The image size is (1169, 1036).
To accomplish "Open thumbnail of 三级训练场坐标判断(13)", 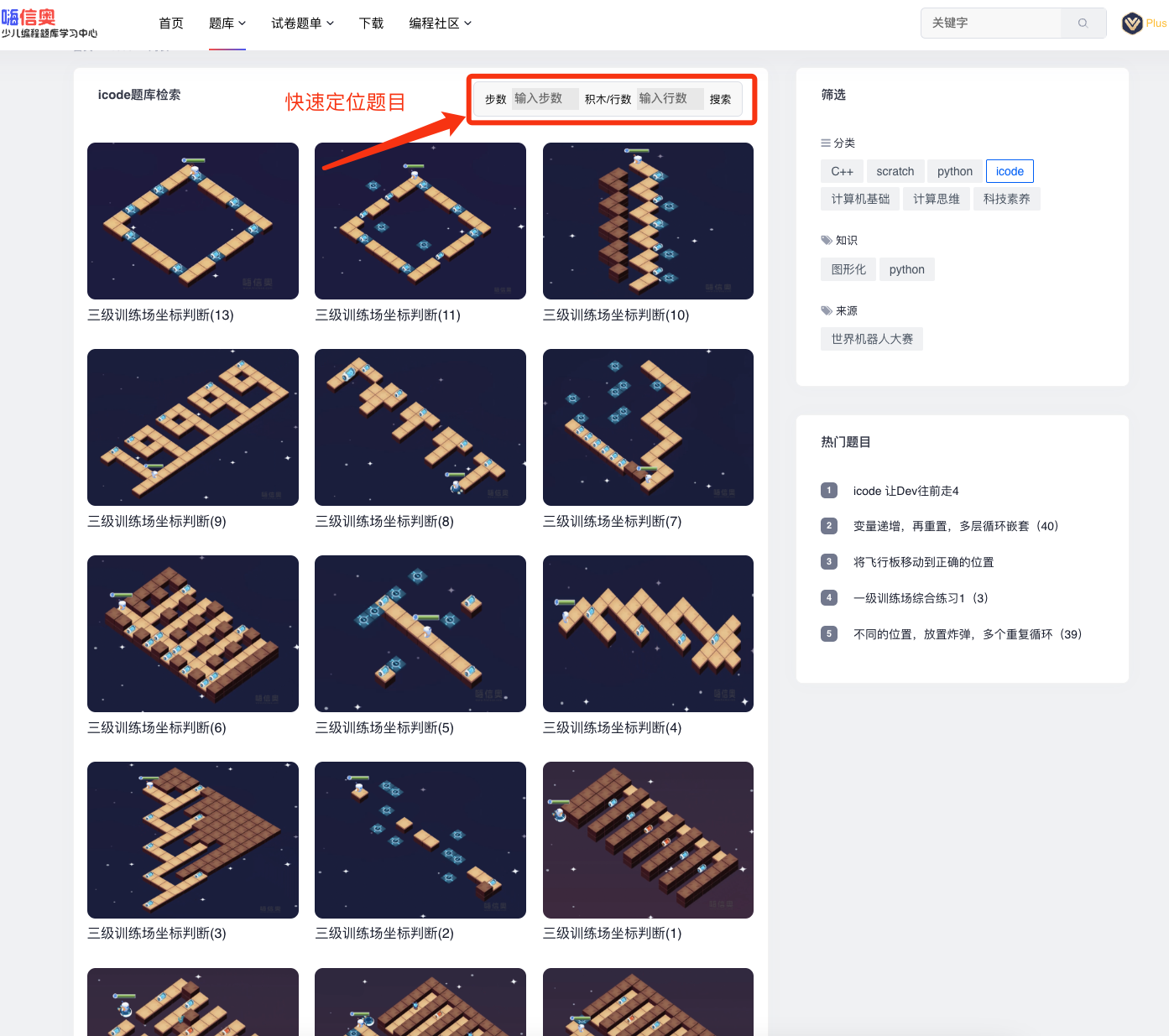I will point(193,221).
